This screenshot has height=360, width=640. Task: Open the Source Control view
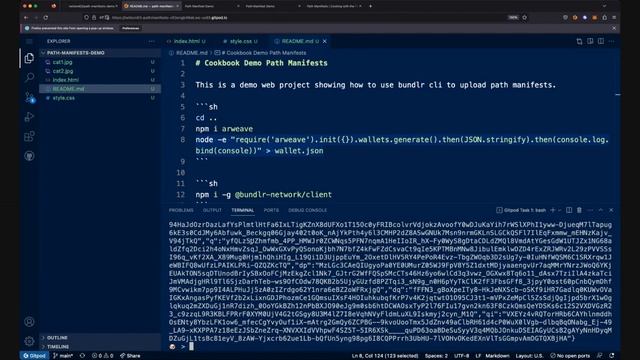click(29, 97)
